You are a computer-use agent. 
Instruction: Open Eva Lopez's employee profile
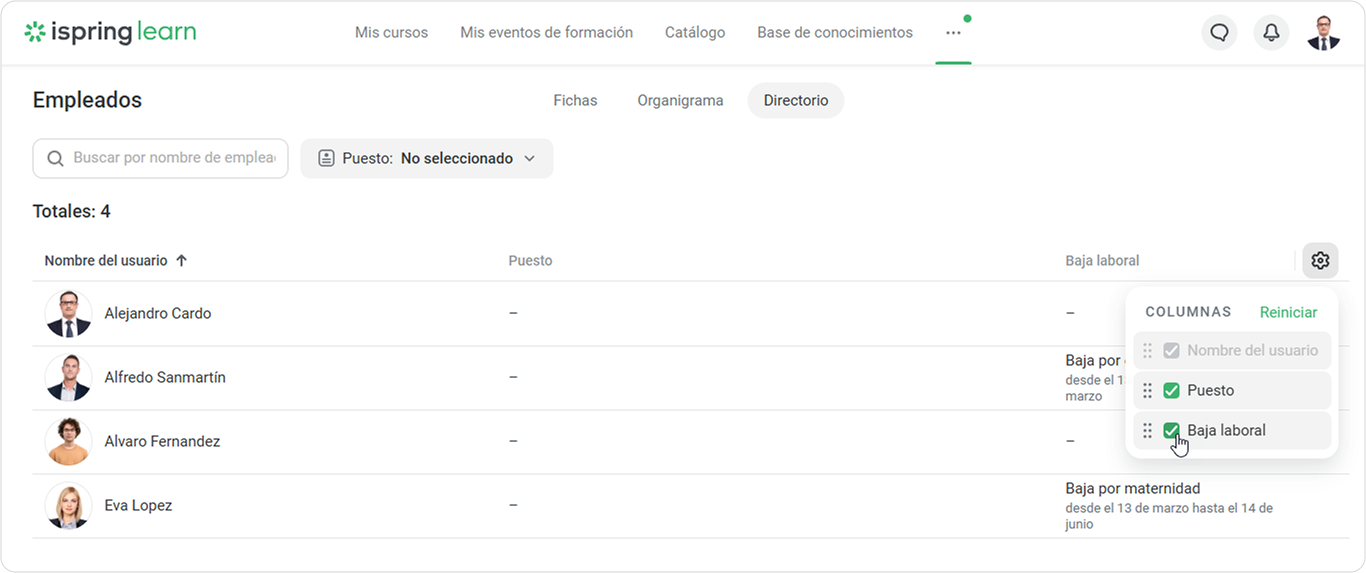[138, 506]
